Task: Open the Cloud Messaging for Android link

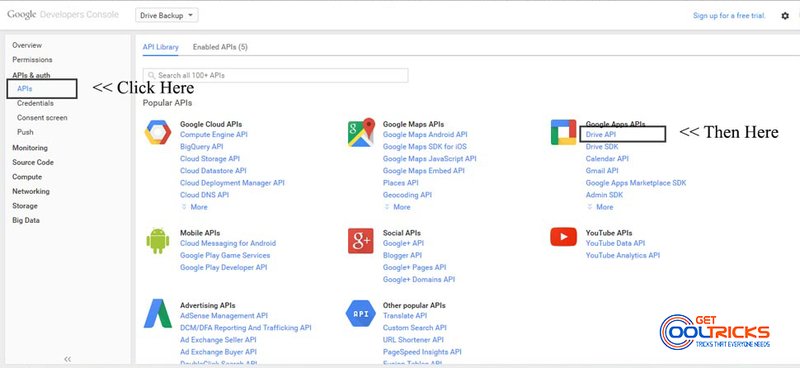Action: coord(228,243)
